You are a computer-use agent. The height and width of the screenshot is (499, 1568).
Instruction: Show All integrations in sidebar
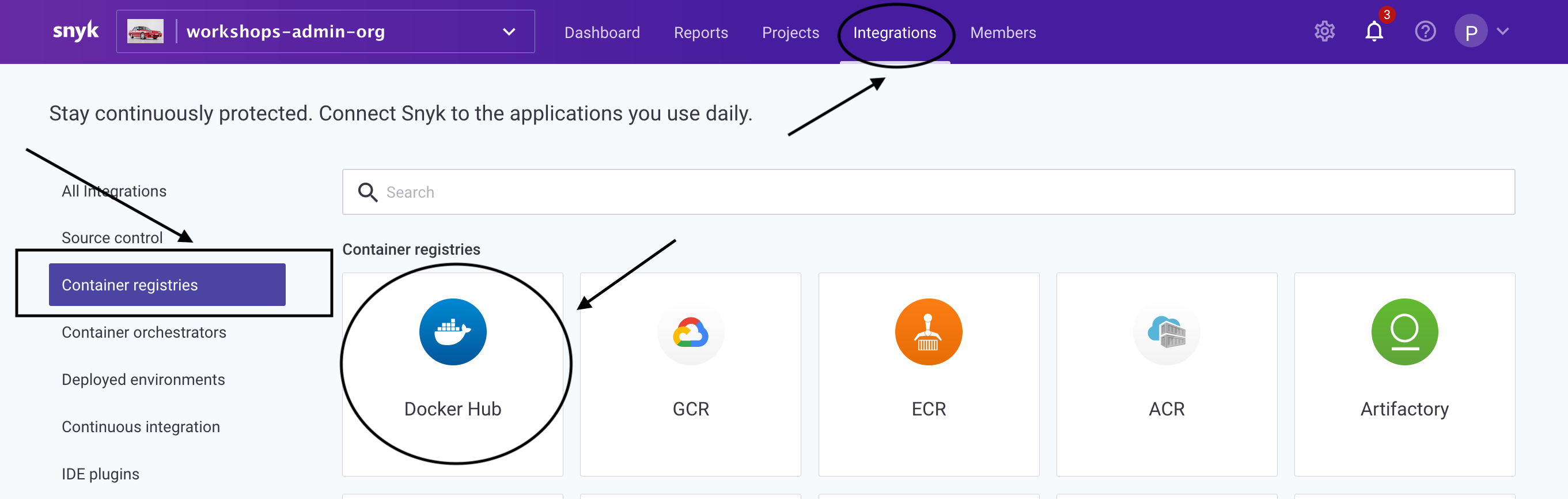(114, 191)
